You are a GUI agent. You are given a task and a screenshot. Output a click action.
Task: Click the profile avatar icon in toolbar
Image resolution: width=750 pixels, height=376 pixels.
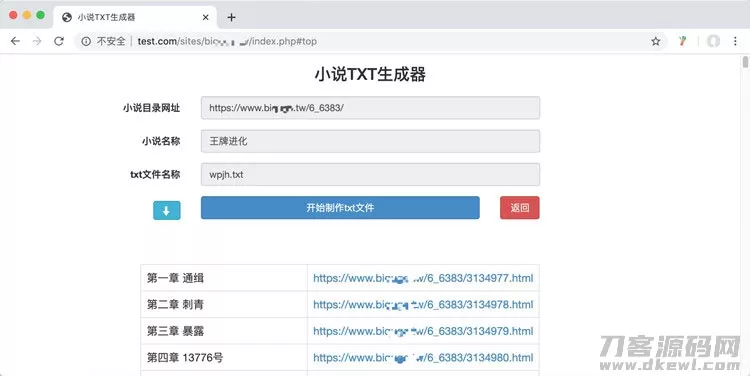tap(714, 42)
